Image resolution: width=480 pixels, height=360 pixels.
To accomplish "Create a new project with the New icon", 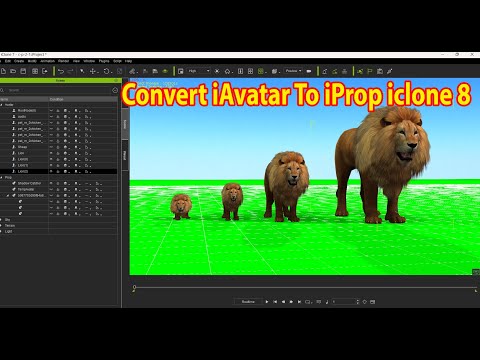I will pyautogui.click(x=3, y=71).
